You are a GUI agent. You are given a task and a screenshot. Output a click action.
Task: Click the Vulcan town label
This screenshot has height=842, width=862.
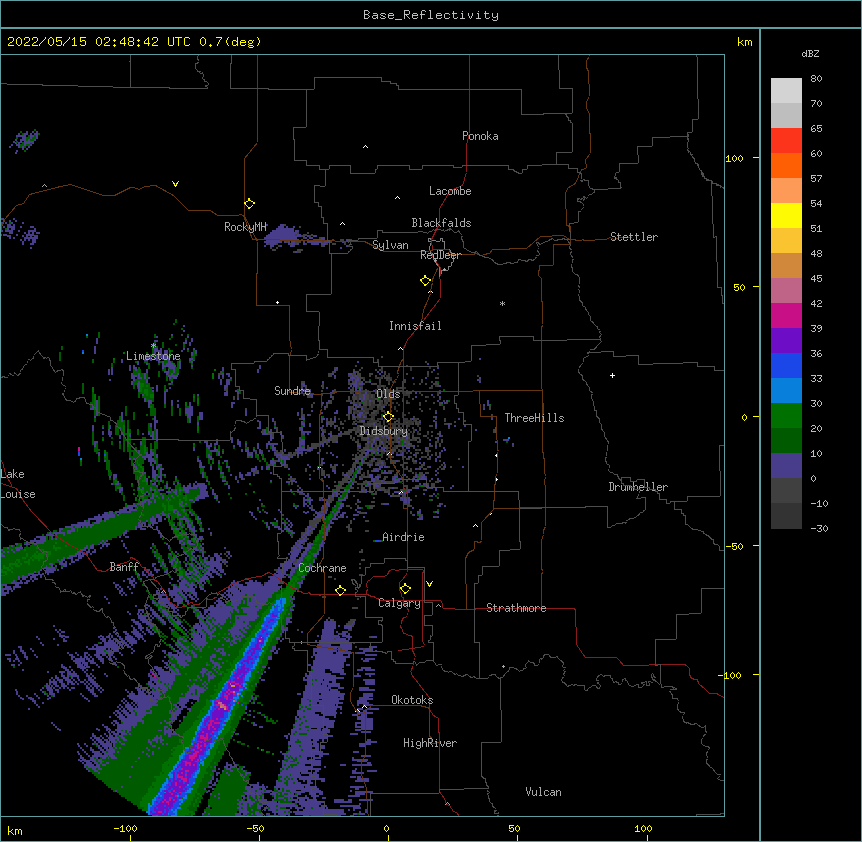coord(543,792)
